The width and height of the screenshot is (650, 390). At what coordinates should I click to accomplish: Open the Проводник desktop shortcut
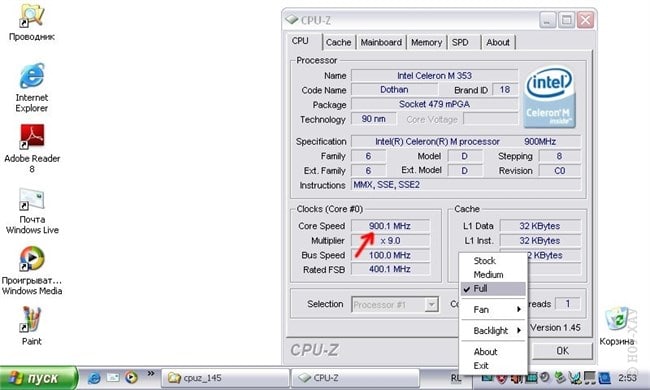pos(32,23)
